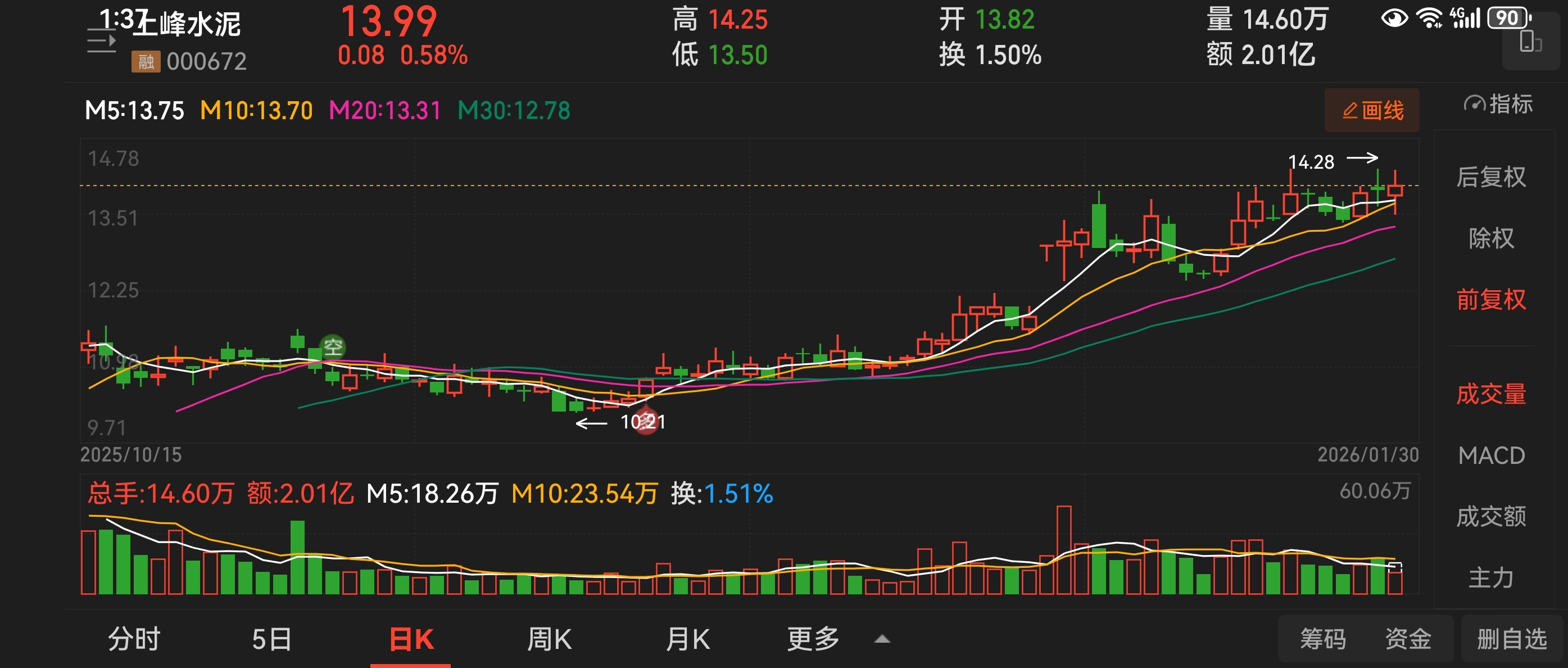Tap the tallest volume bar
Screen dimensions: 1568x668
(x=1063, y=550)
